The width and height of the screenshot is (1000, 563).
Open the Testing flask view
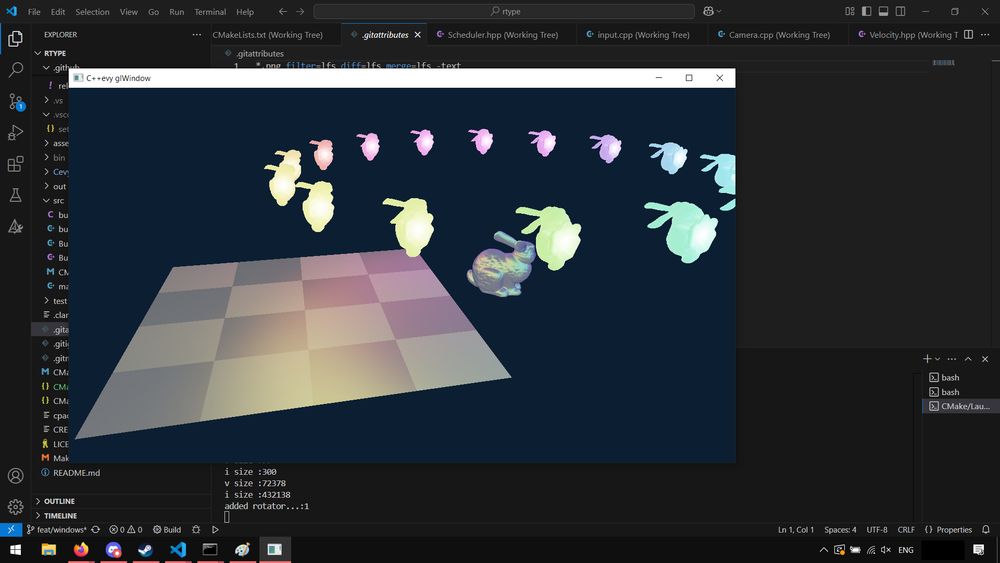pos(16,196)
